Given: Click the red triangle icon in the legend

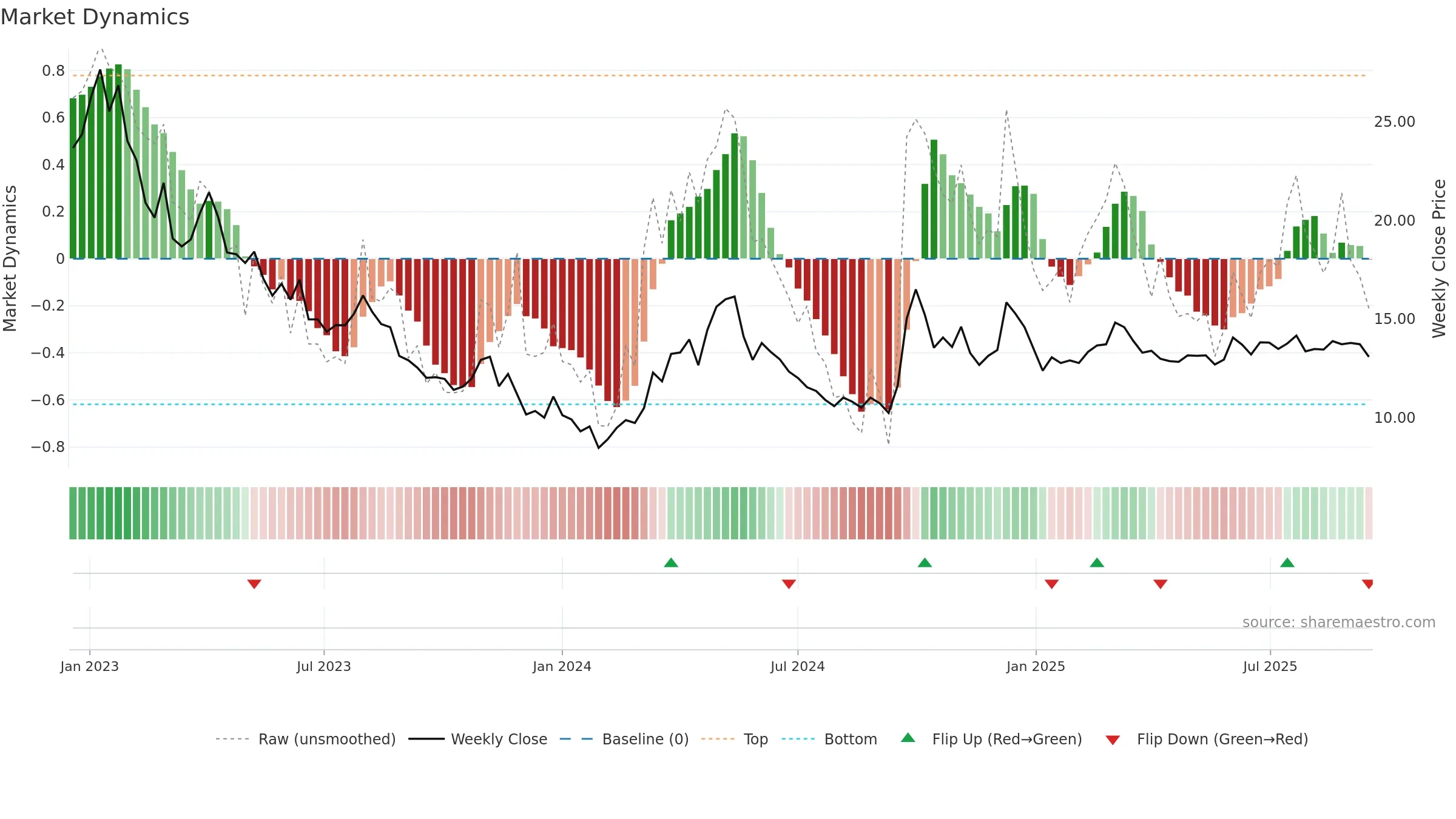Looking at the screenshot, I should 1113,740.
